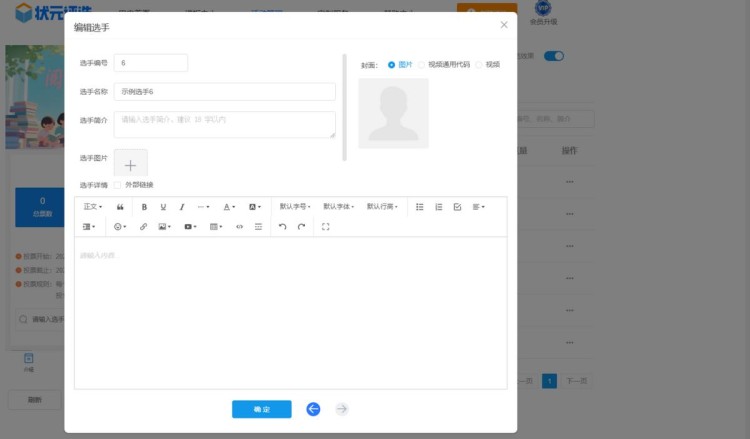750x439 pixels.
Task: Select the 视频 cover radio button
Action: pyautogui.click(x=479, y=64)
